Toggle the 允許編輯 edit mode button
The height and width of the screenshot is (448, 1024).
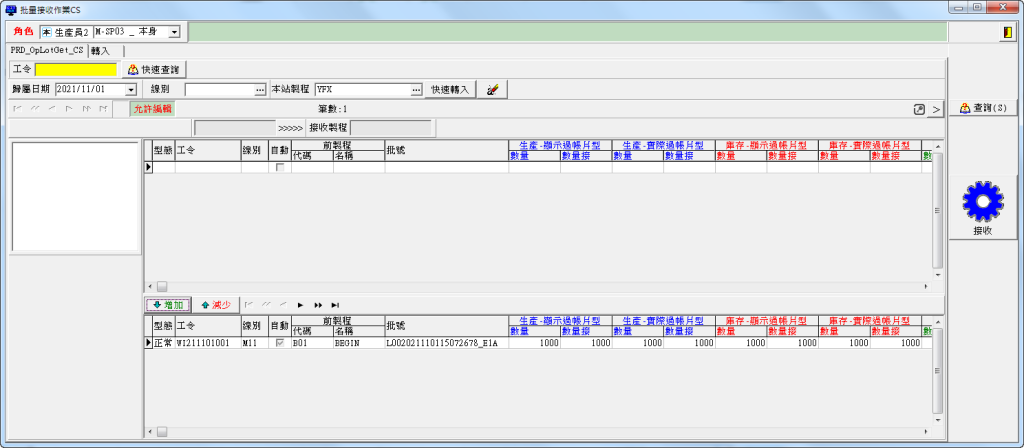tap(152, 108)
